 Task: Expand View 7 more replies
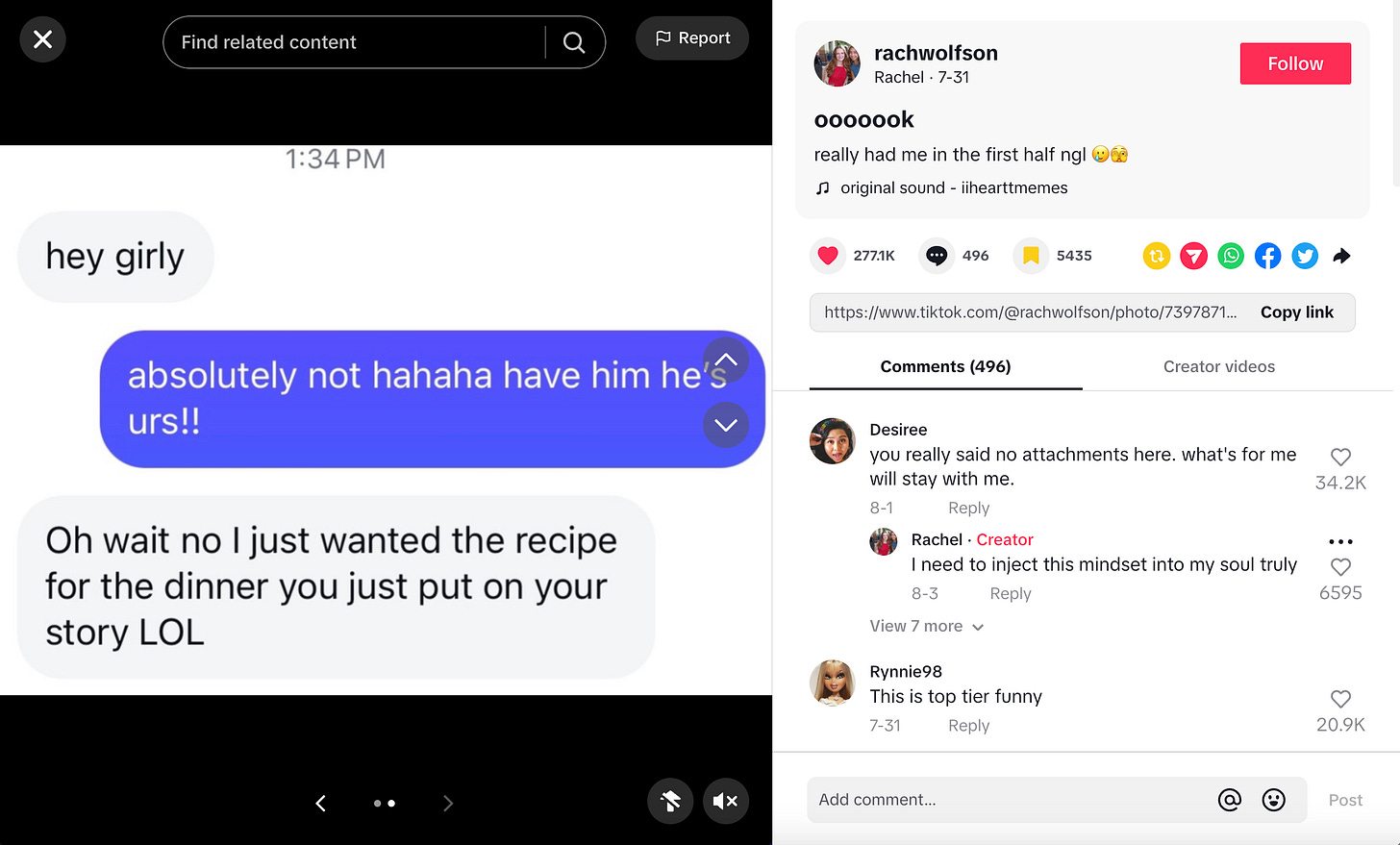coord(927,627)
